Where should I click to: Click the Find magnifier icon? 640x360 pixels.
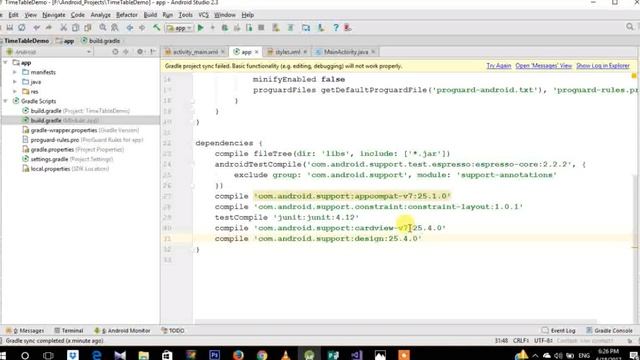pyautogui.click(x=102, y=28)
